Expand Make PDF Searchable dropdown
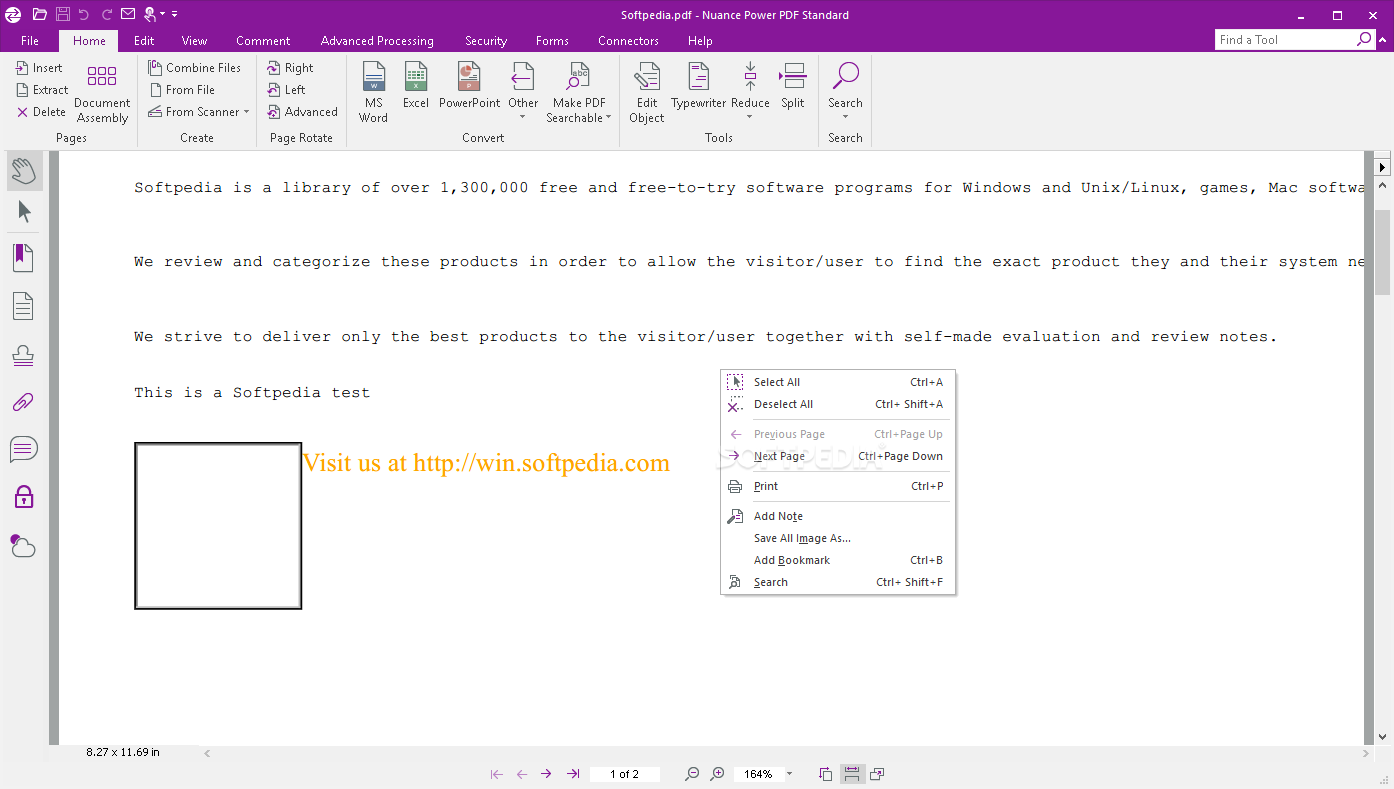Viewport: 1394px width, 789px height. [x=608, y=118]
